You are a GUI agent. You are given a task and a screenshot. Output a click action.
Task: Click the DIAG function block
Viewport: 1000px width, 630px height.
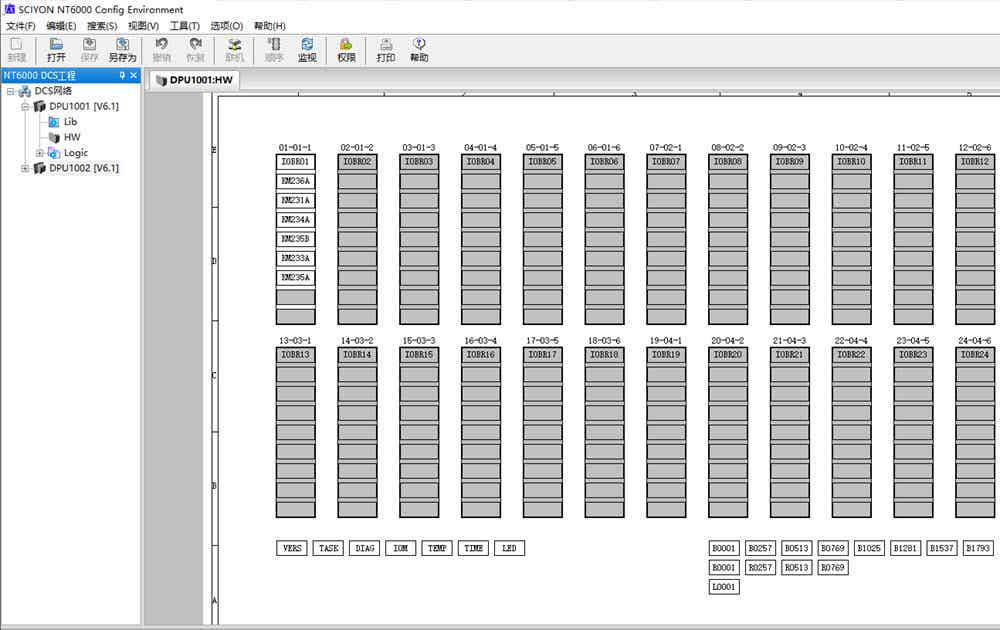click(x=365, y=548)
